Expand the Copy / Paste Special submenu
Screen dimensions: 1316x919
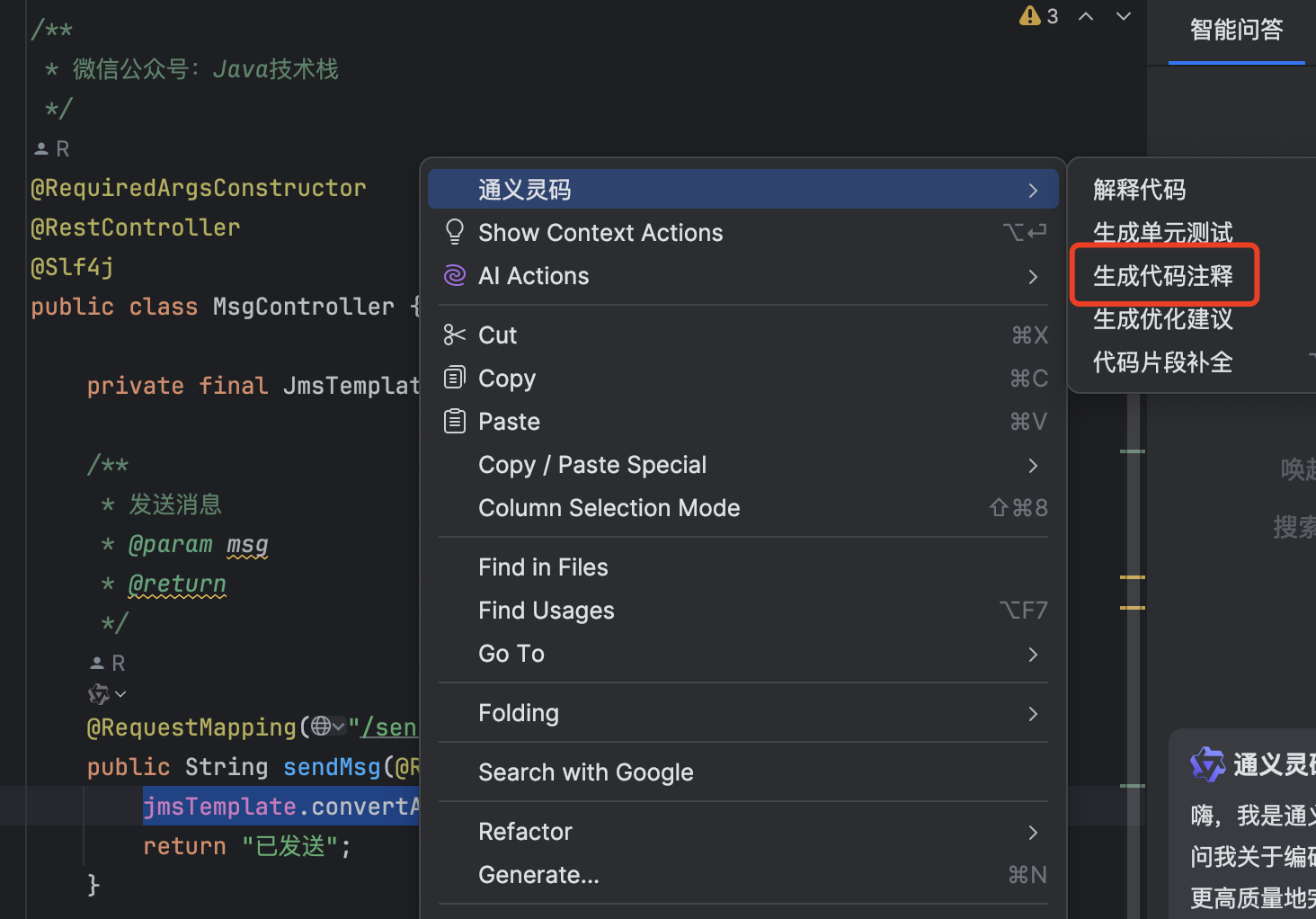click(1033, 466)
